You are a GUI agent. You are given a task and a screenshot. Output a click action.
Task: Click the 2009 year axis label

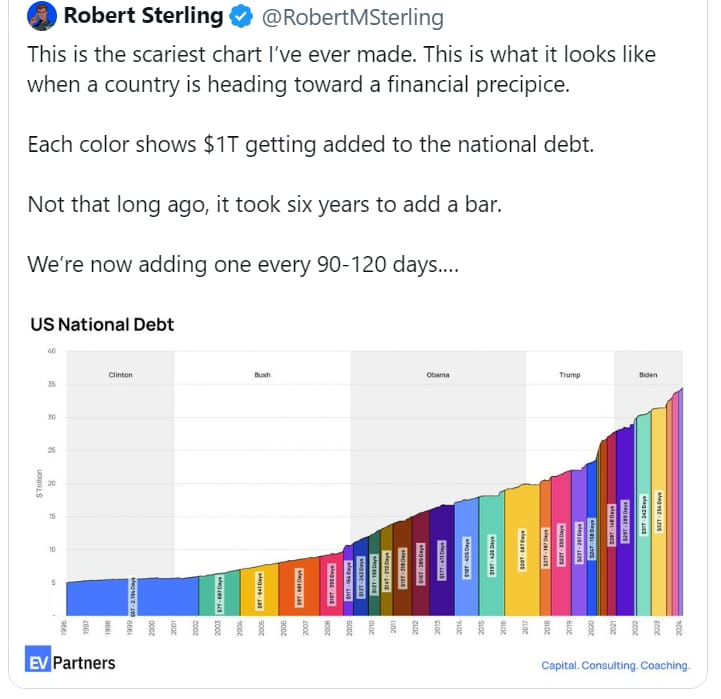point(349,628)
